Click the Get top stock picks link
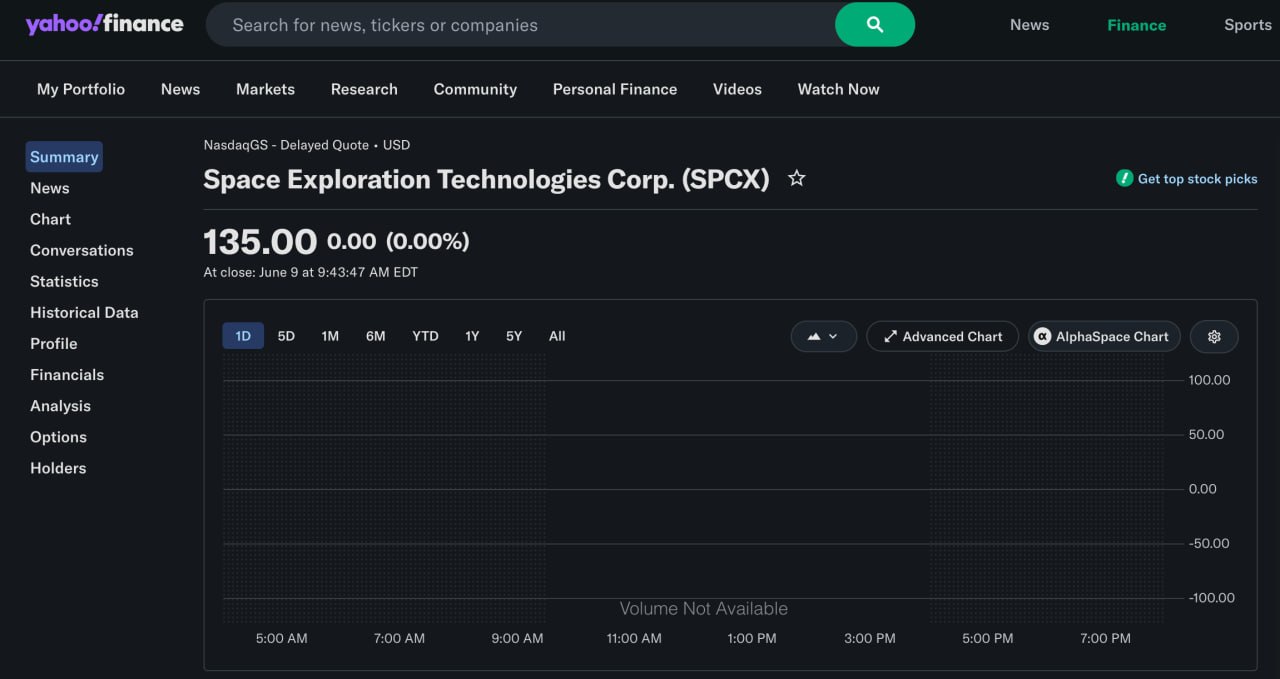Screen dimensions: 1280x679 coord(1197,179)
